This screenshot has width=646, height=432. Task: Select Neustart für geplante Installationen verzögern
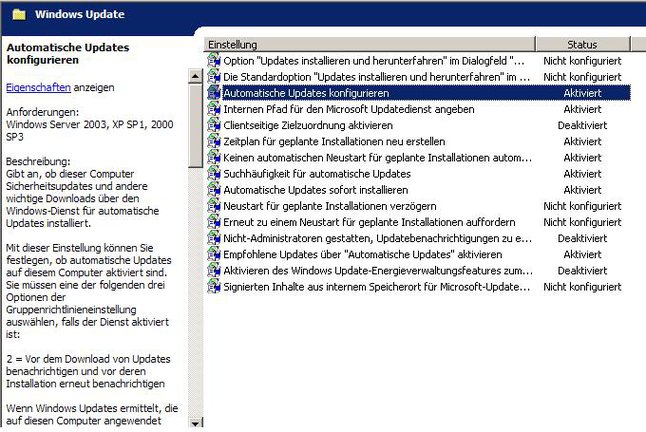pos(330,206)
